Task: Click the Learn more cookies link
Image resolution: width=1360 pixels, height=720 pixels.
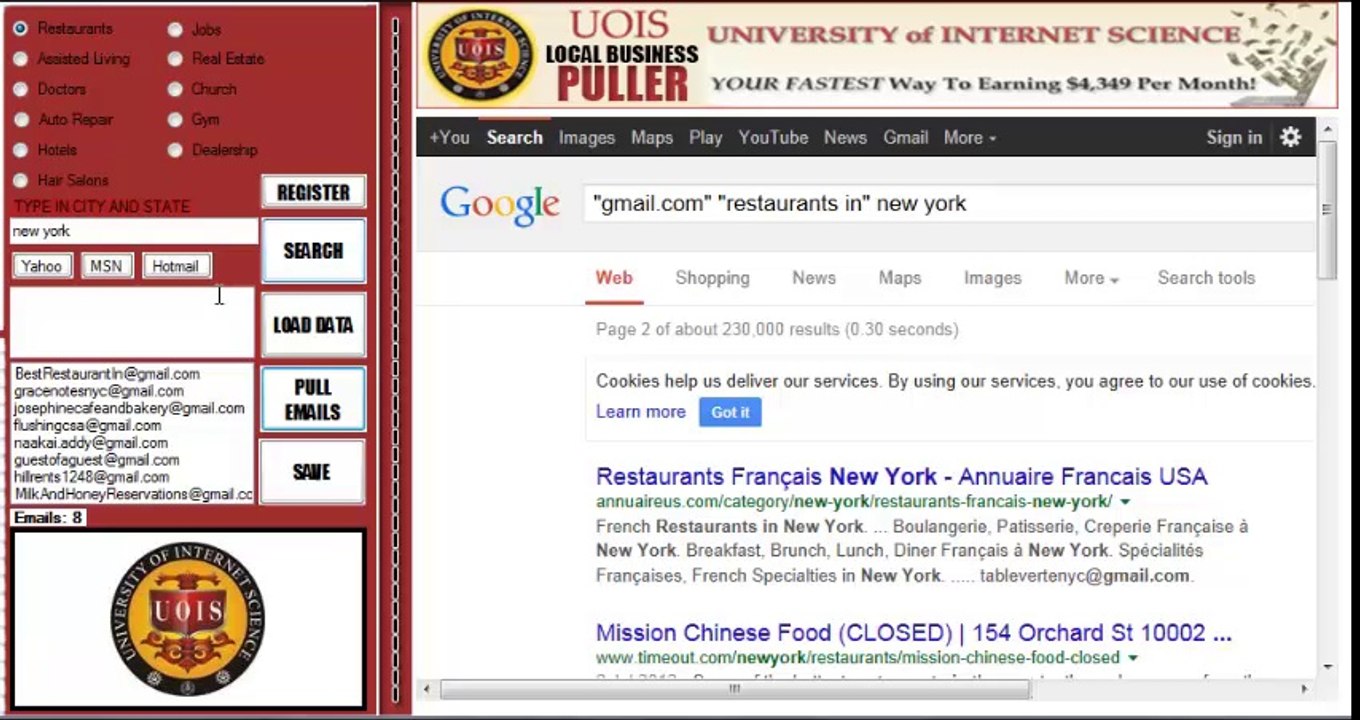Action: click(641, 412)
